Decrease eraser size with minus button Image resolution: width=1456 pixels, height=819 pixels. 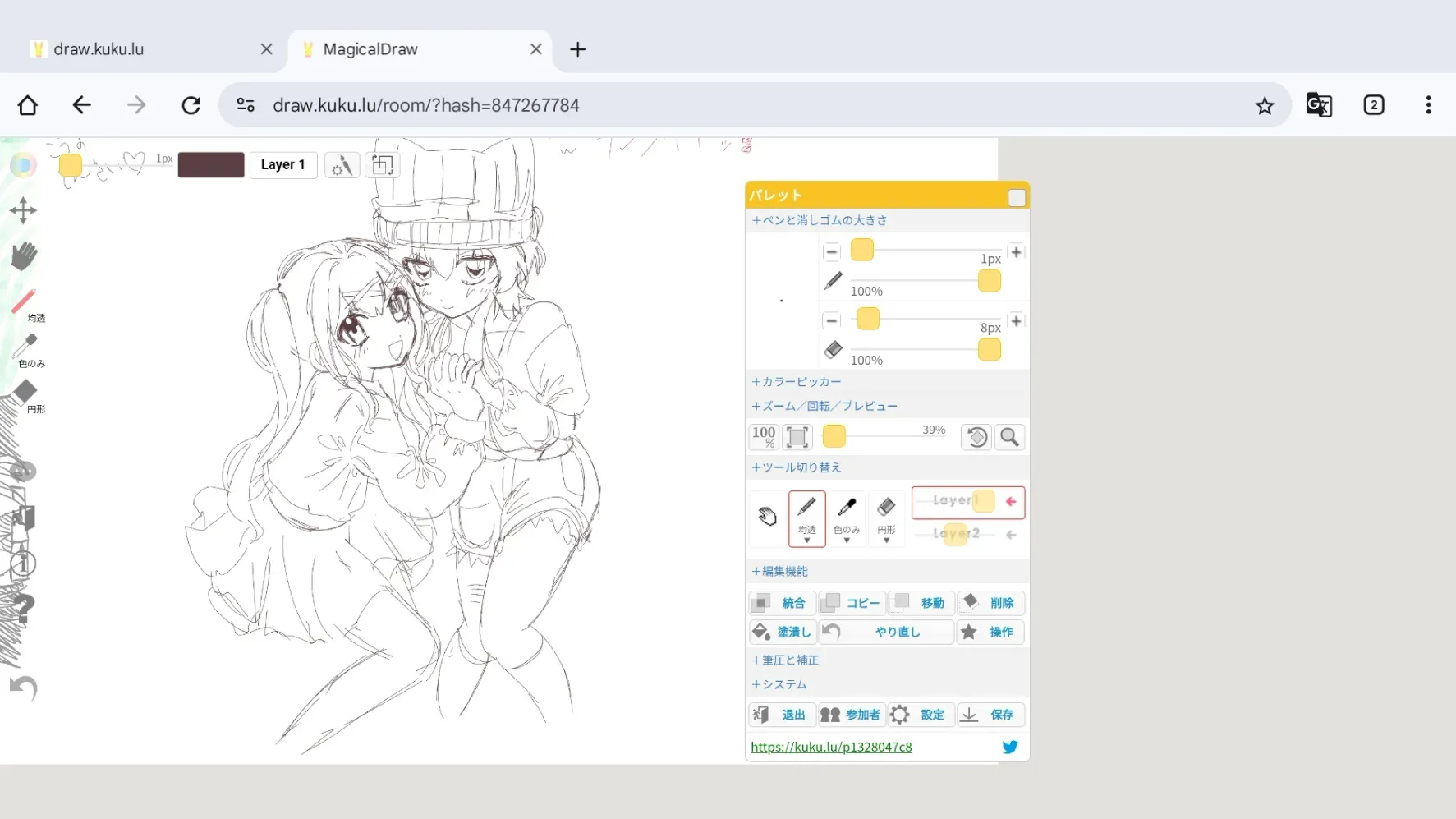click(832, 321)
